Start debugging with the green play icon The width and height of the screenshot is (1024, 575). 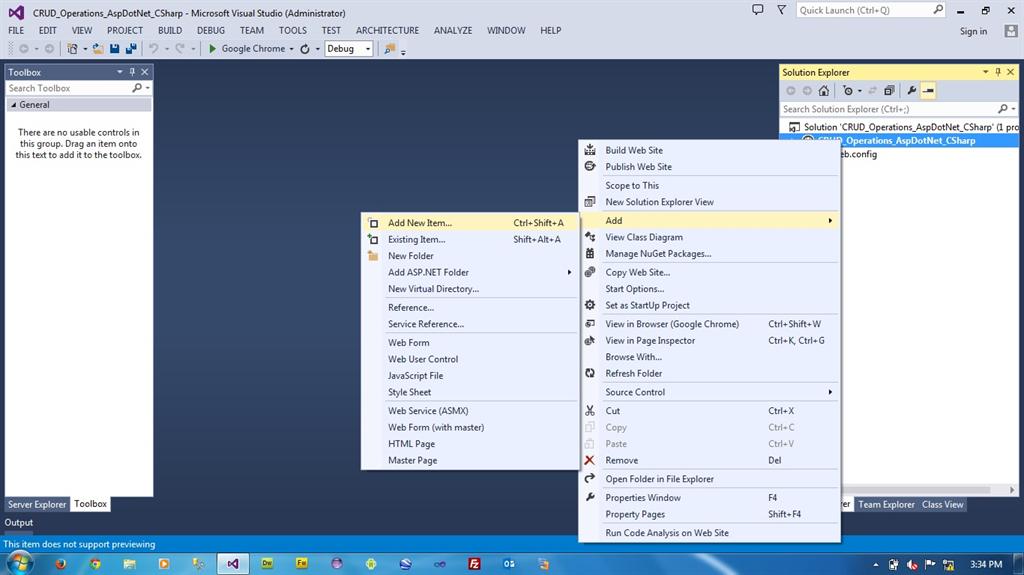(212, 48)
